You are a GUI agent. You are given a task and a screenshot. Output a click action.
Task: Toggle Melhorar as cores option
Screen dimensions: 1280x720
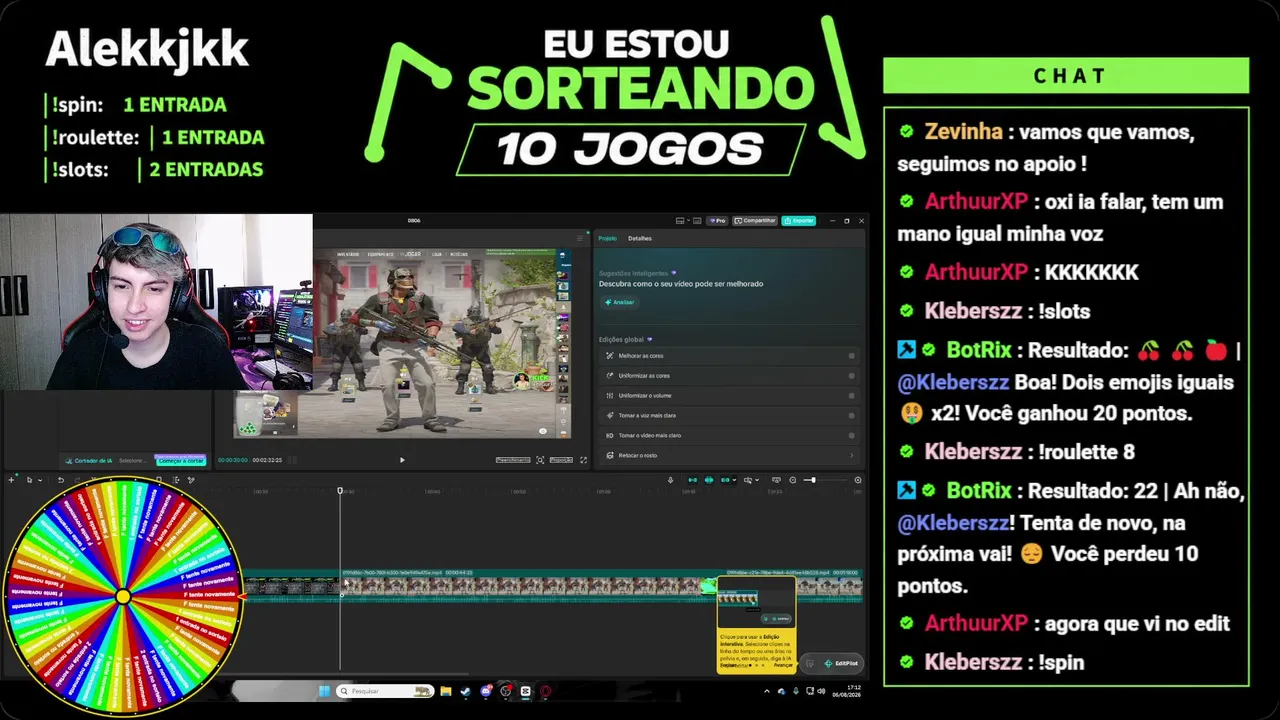[852, 355]
